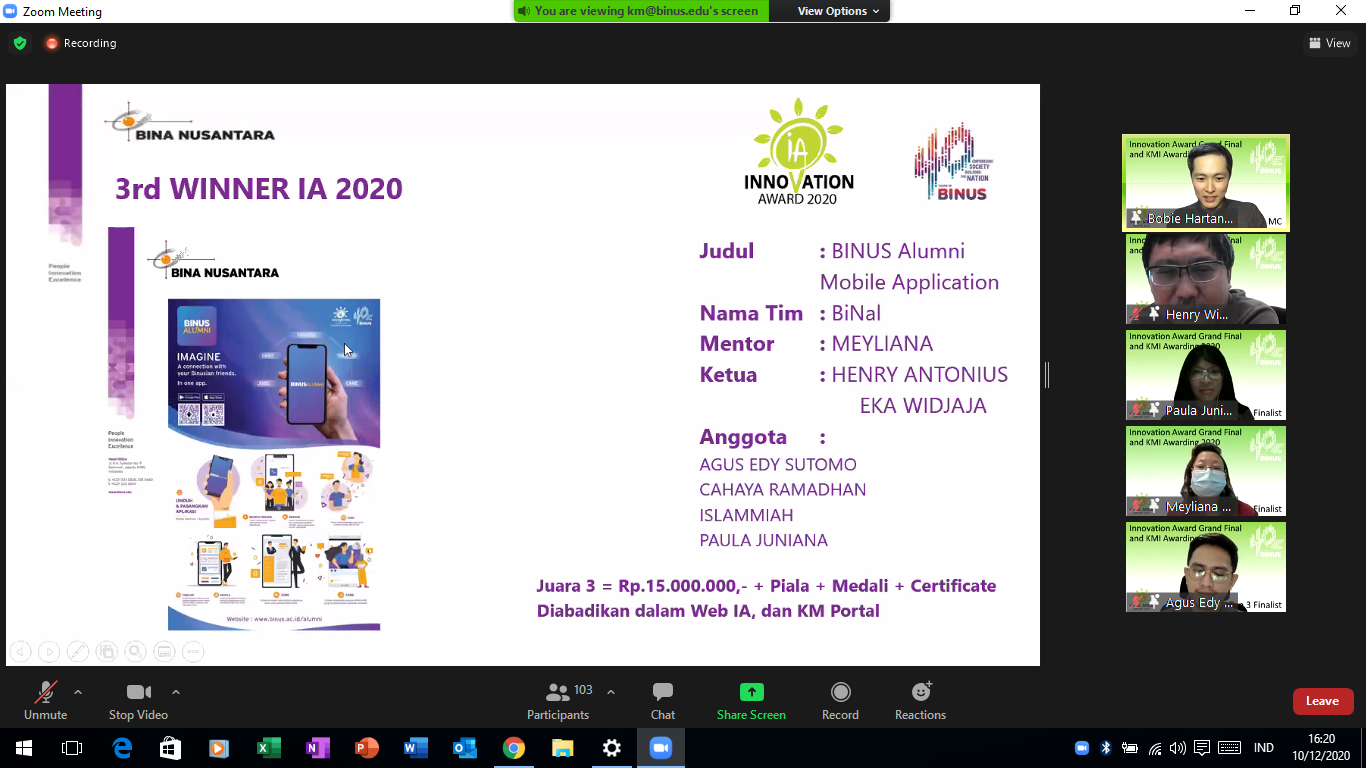Select Agus Edy video thumbnail

(x=1206, y=567)
